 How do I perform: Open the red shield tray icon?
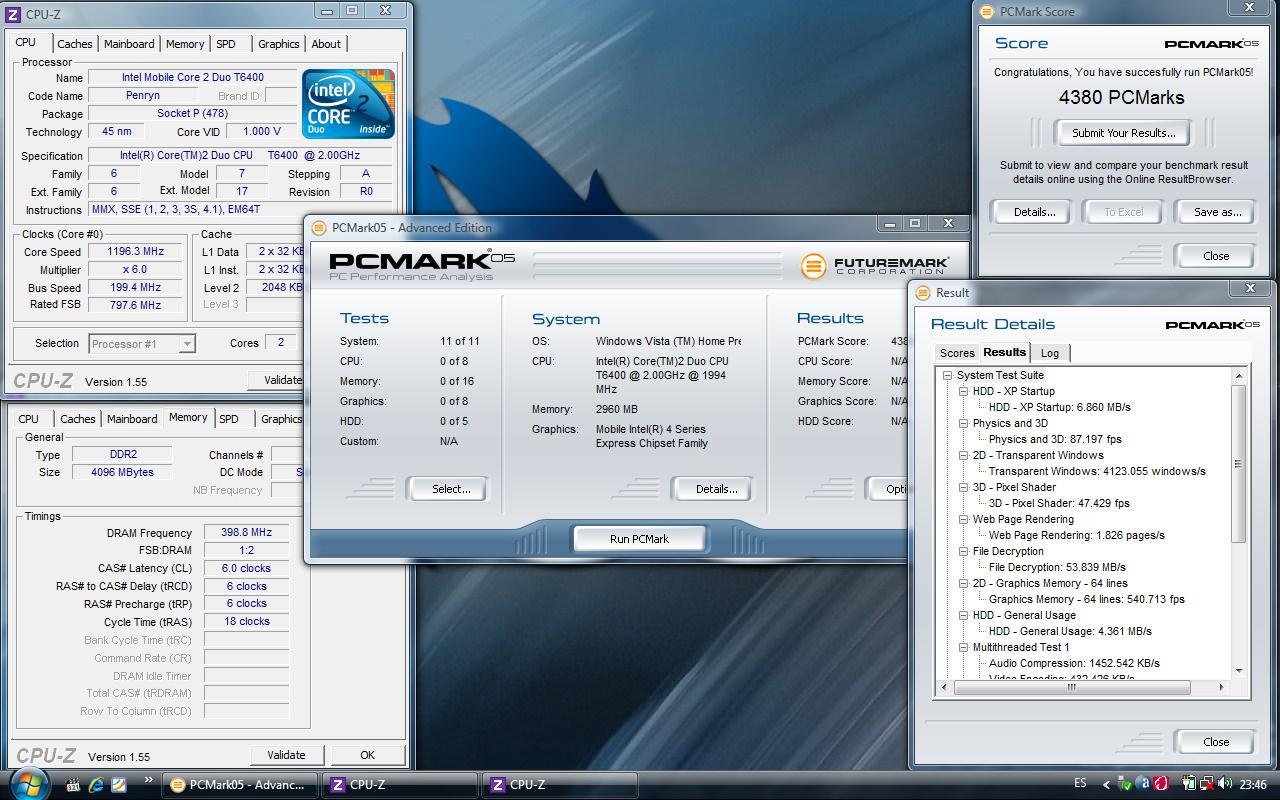point(1161,785)
